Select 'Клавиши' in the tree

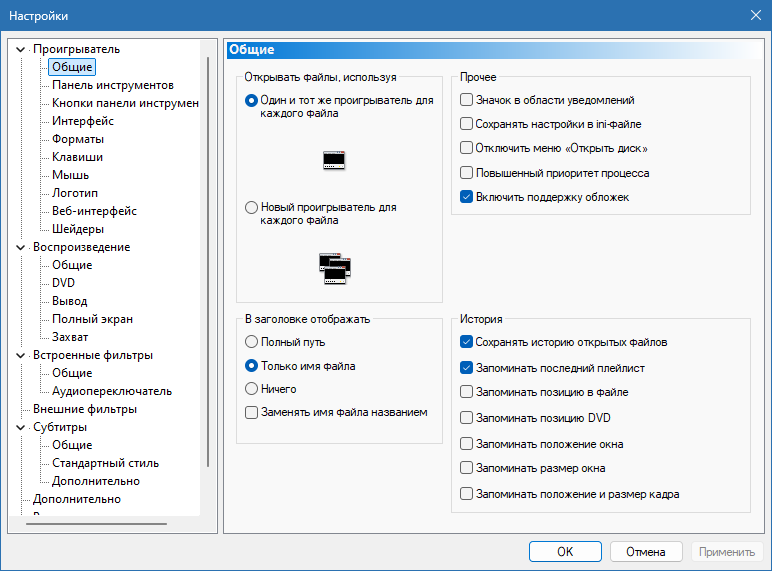click(x=77, y=157)
